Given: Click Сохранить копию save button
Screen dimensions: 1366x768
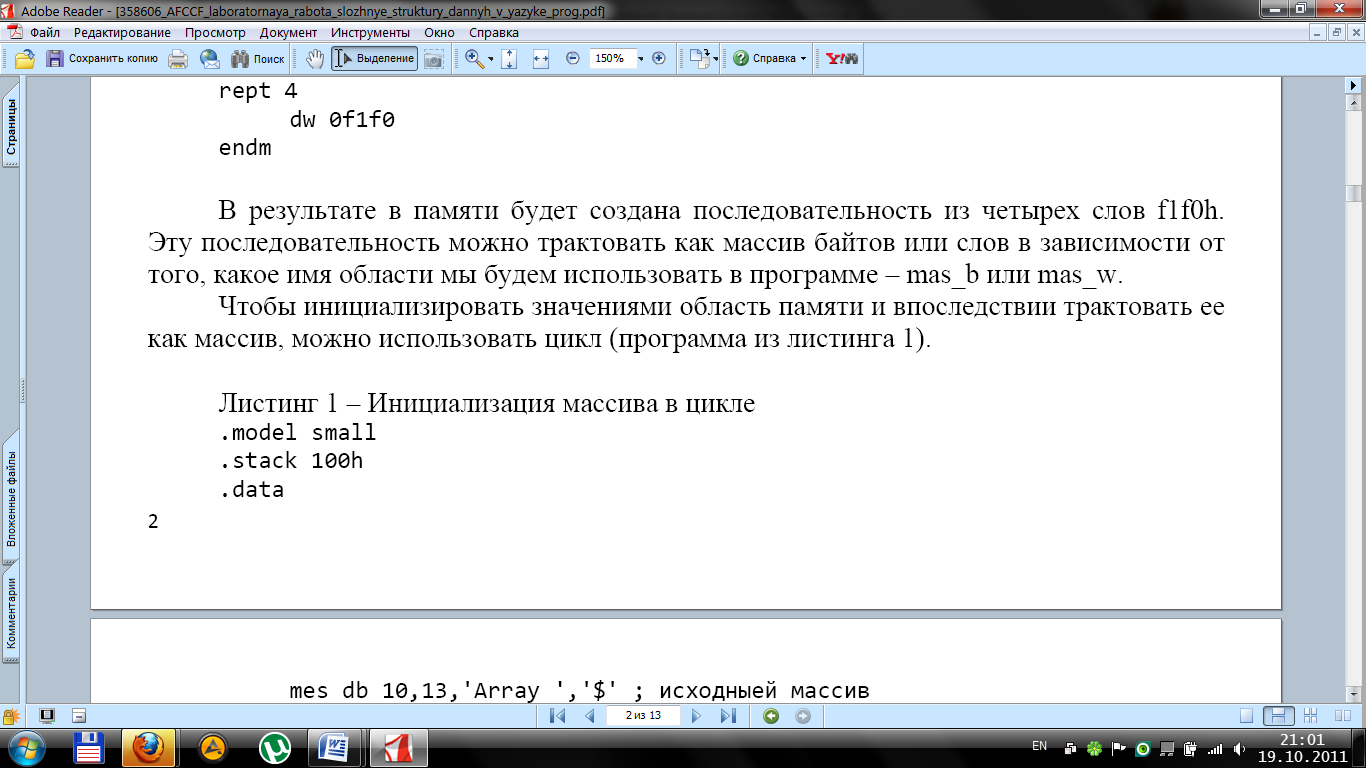Looking at the screenshot, I should point(102,59).
